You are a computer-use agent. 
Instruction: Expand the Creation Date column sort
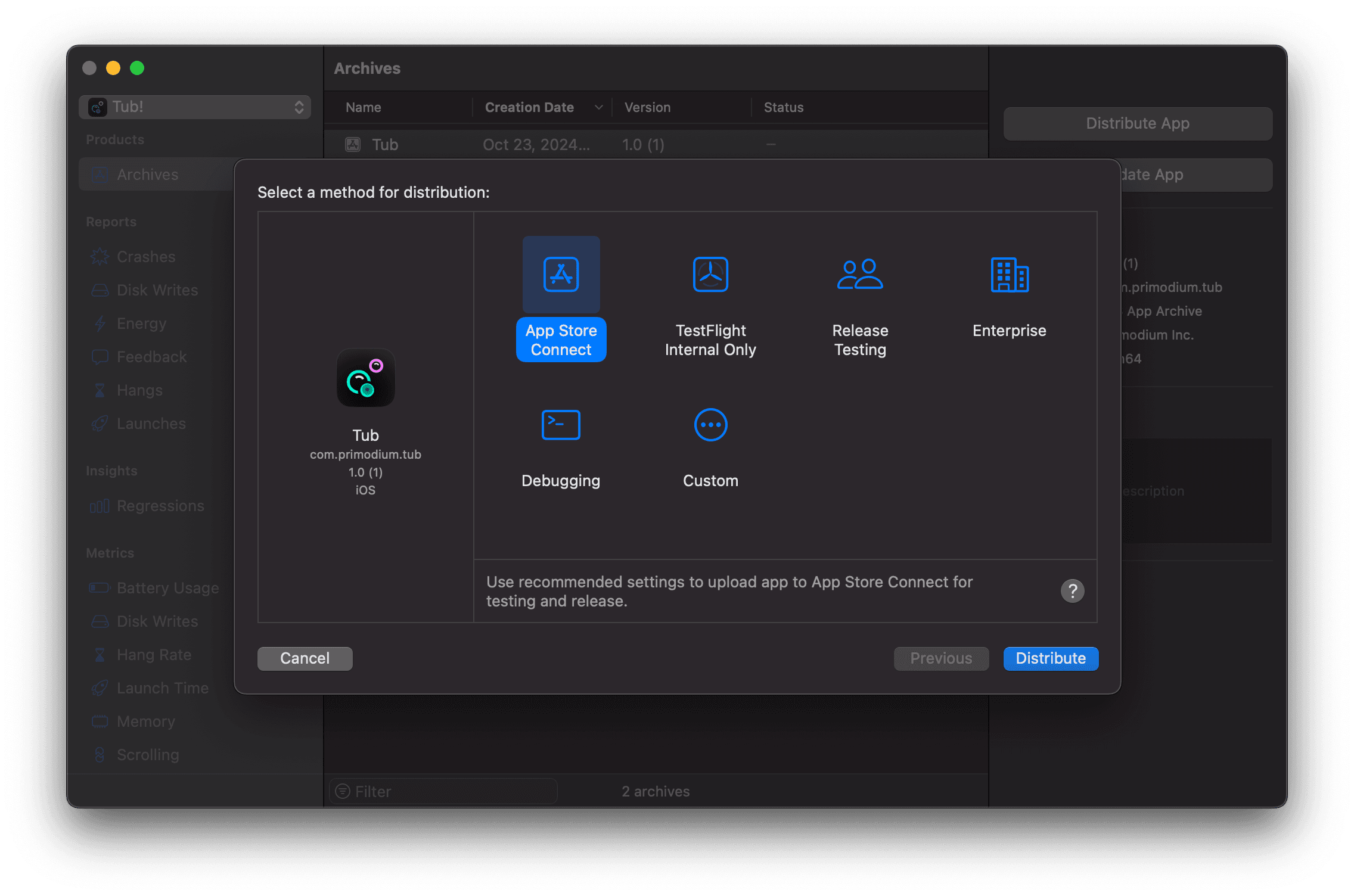point(597,106)
